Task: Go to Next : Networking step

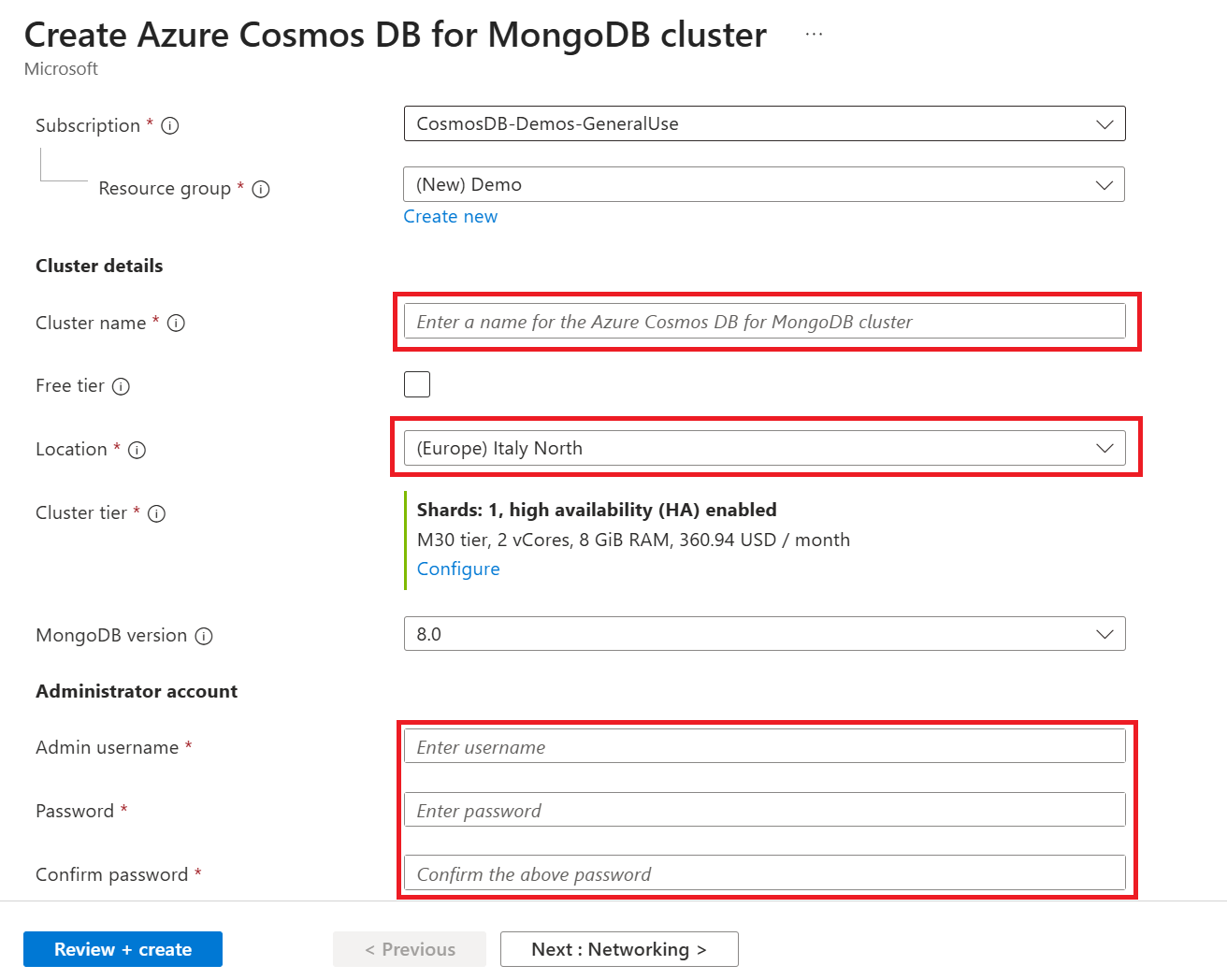Action: pos(619,949)
